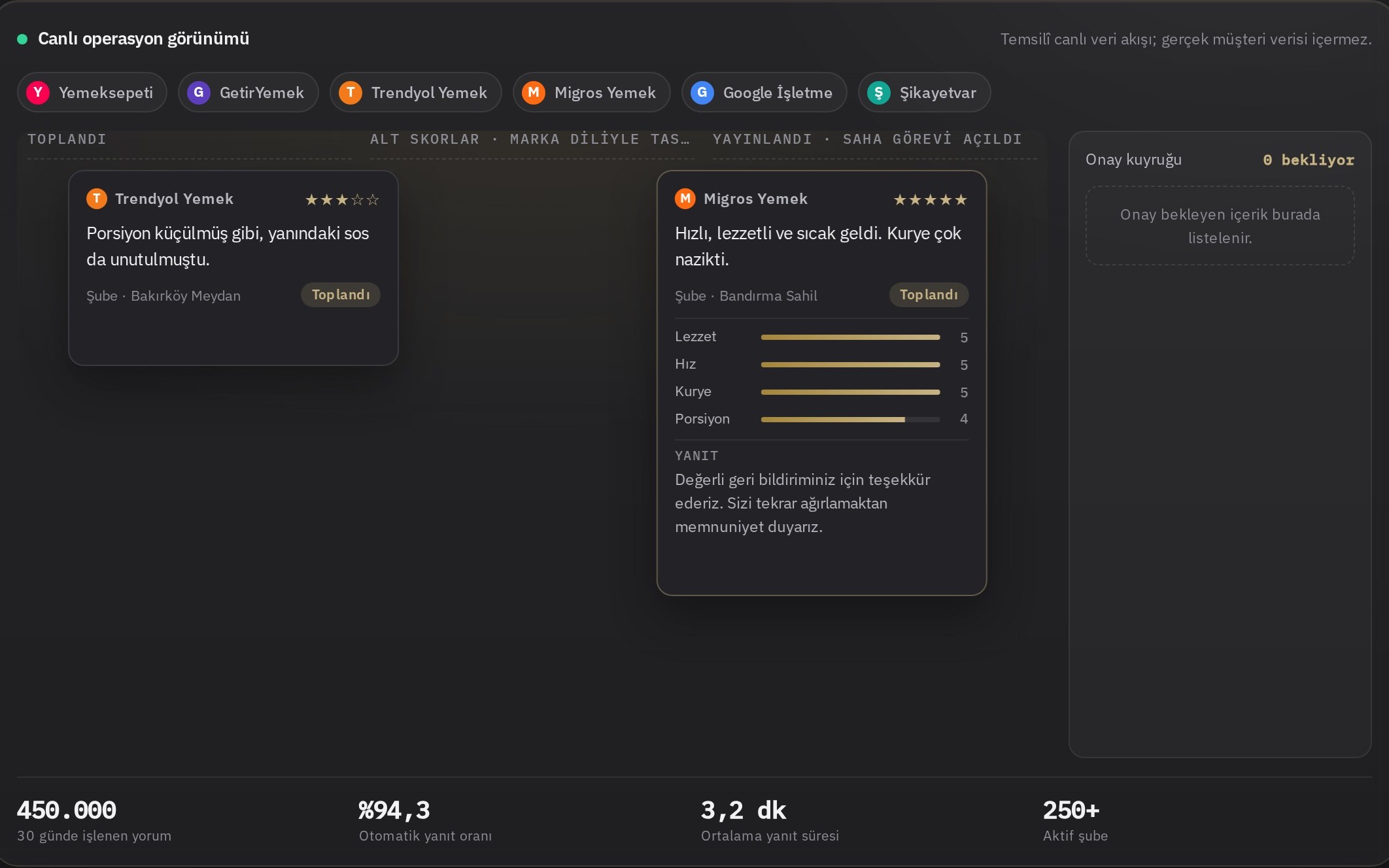Viewport: 1389px width, 868px height.
Task: Click the M icon on Migros review card
Action: [x=685, y=198]
